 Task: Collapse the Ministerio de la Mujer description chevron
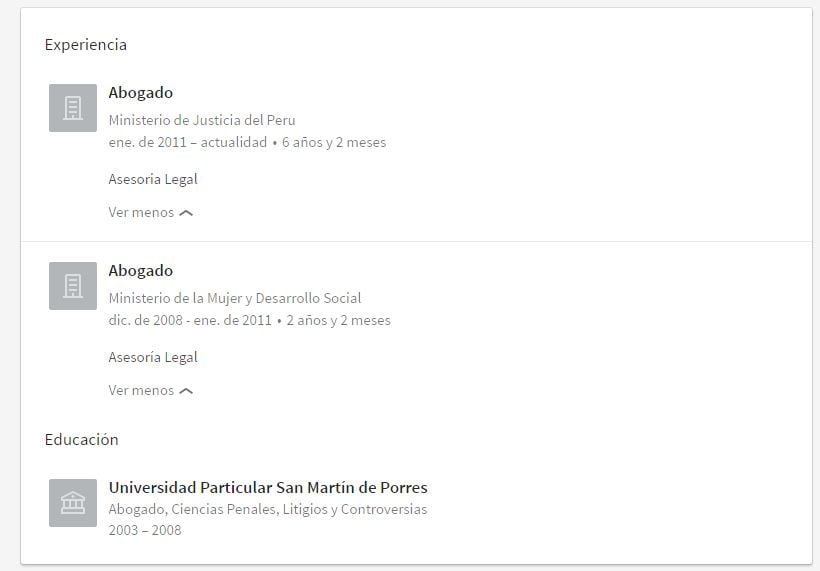186,391
